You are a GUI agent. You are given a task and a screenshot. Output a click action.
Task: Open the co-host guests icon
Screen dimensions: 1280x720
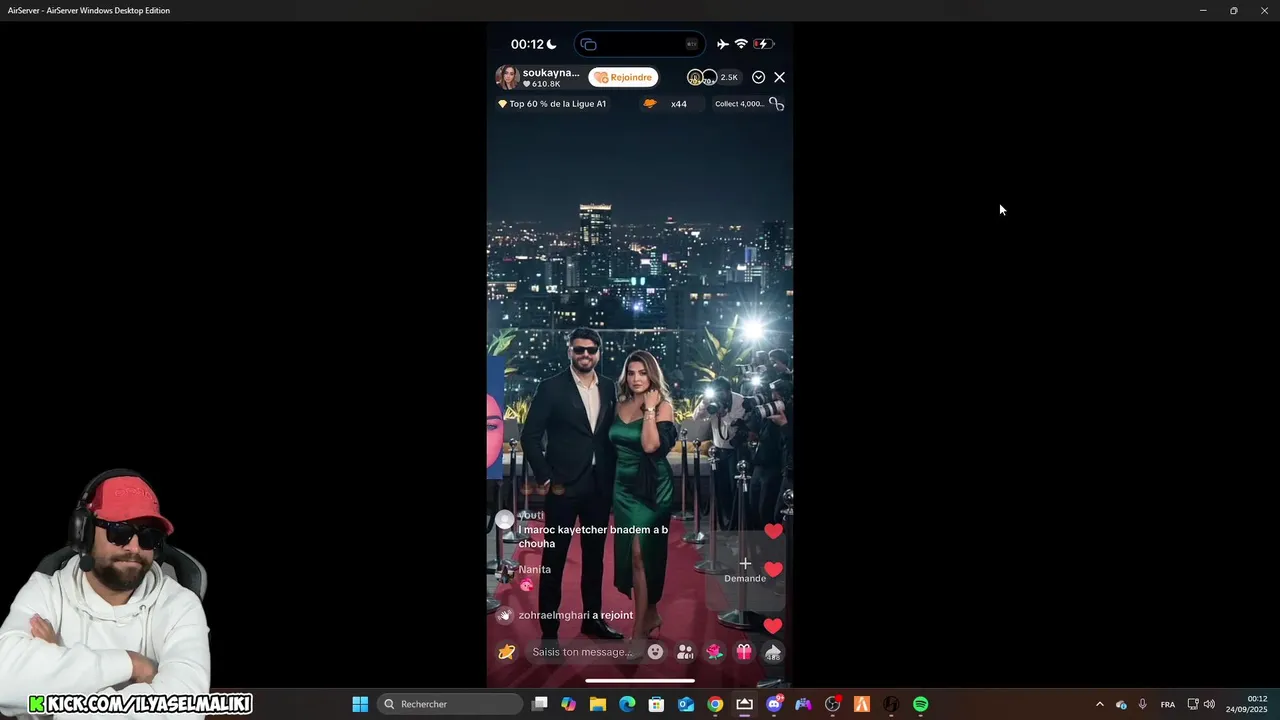pos(685,652)
